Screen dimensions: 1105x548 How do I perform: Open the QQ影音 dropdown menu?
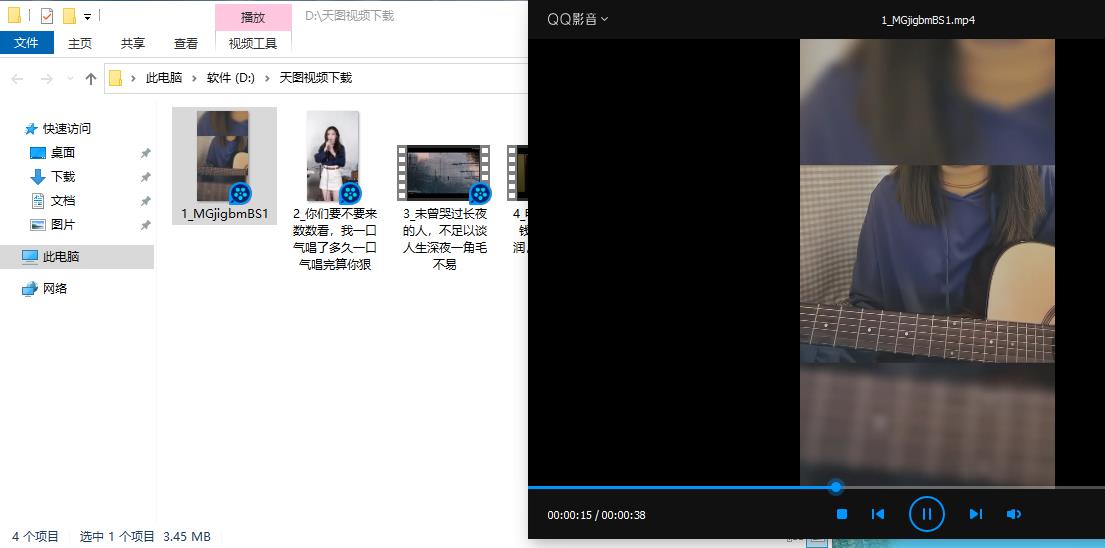[x=577, y=19]
